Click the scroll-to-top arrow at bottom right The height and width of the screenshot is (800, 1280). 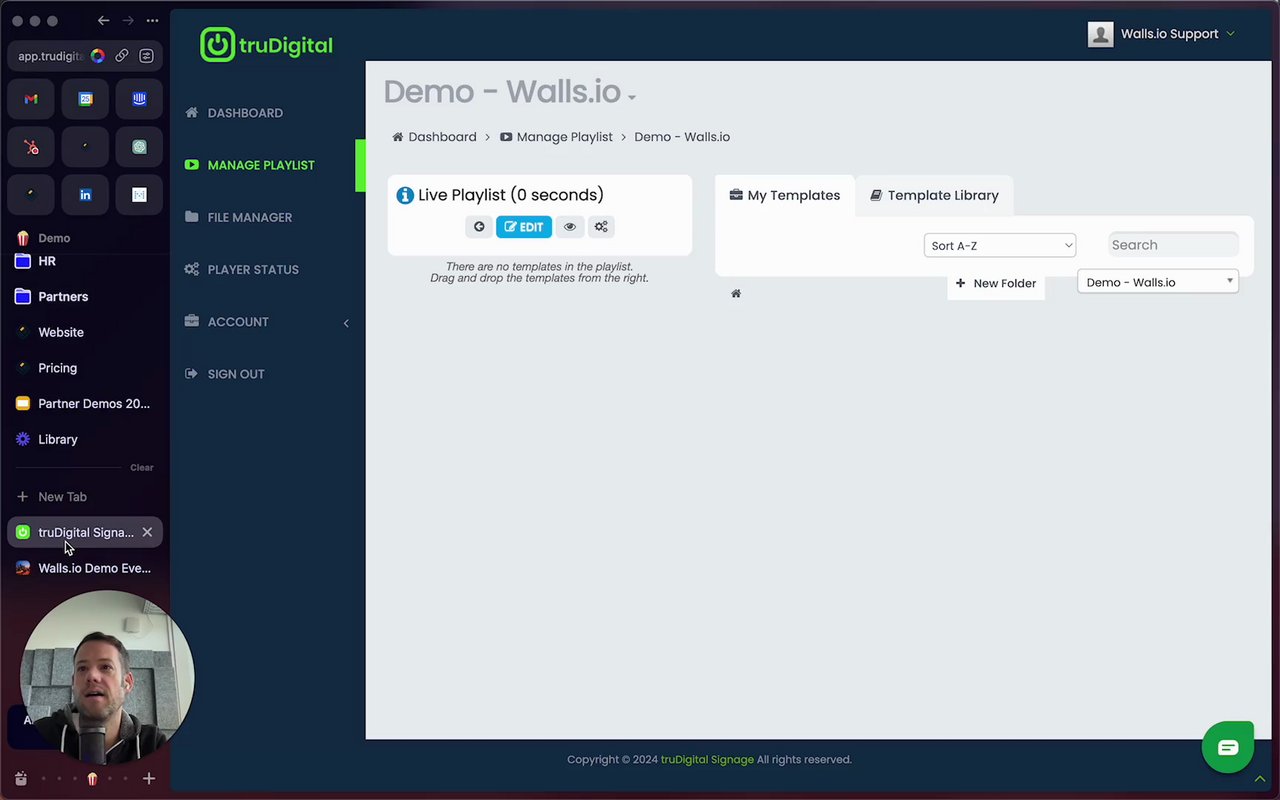[x=1260, y=779]
